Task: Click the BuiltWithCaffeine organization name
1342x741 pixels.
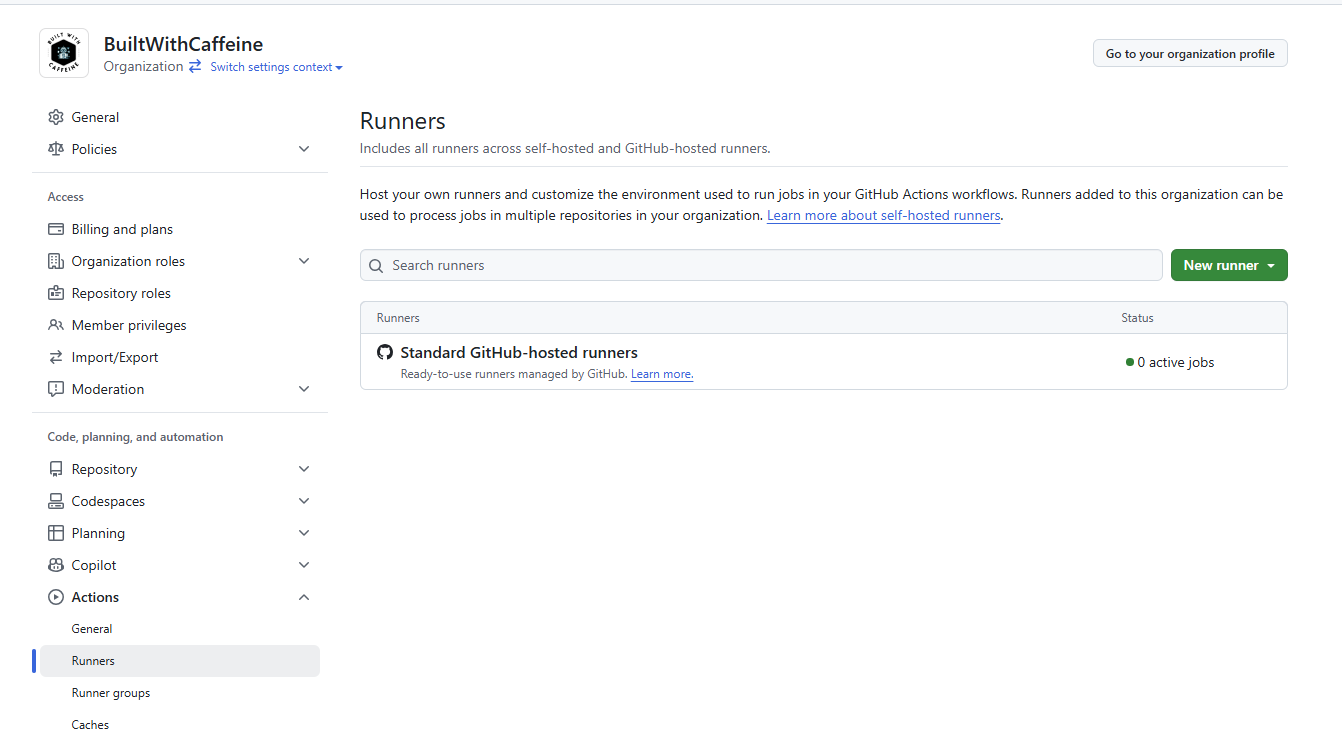Action: coord(183,44)
